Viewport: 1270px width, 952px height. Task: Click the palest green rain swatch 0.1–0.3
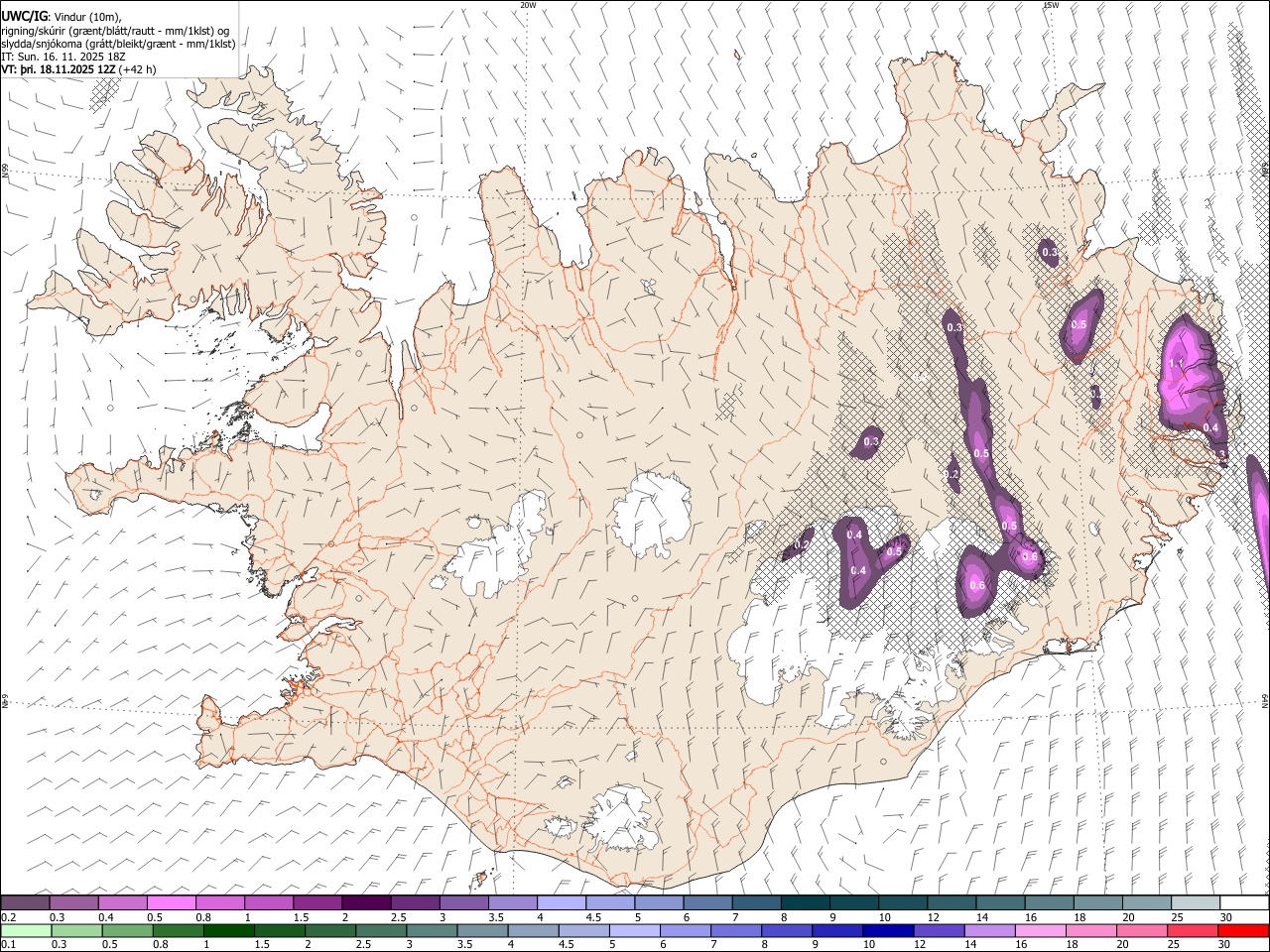click(x=26, y=931)
